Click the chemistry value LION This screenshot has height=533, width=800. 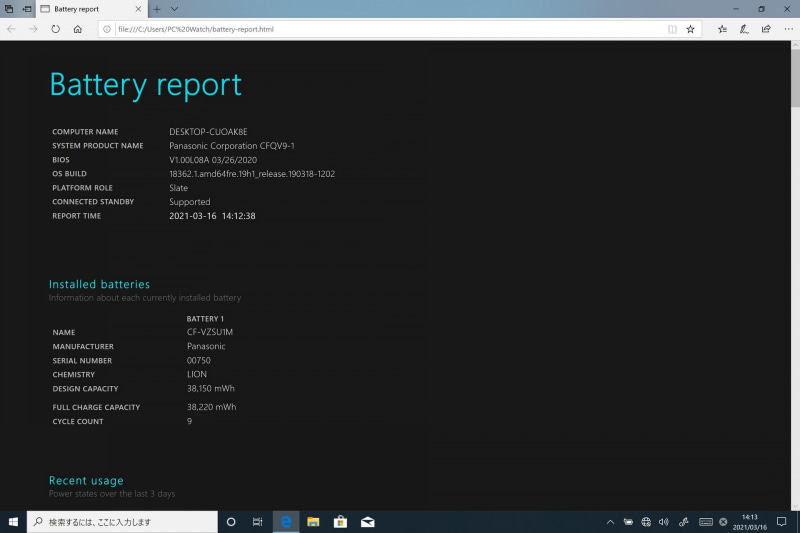point(197,374)
